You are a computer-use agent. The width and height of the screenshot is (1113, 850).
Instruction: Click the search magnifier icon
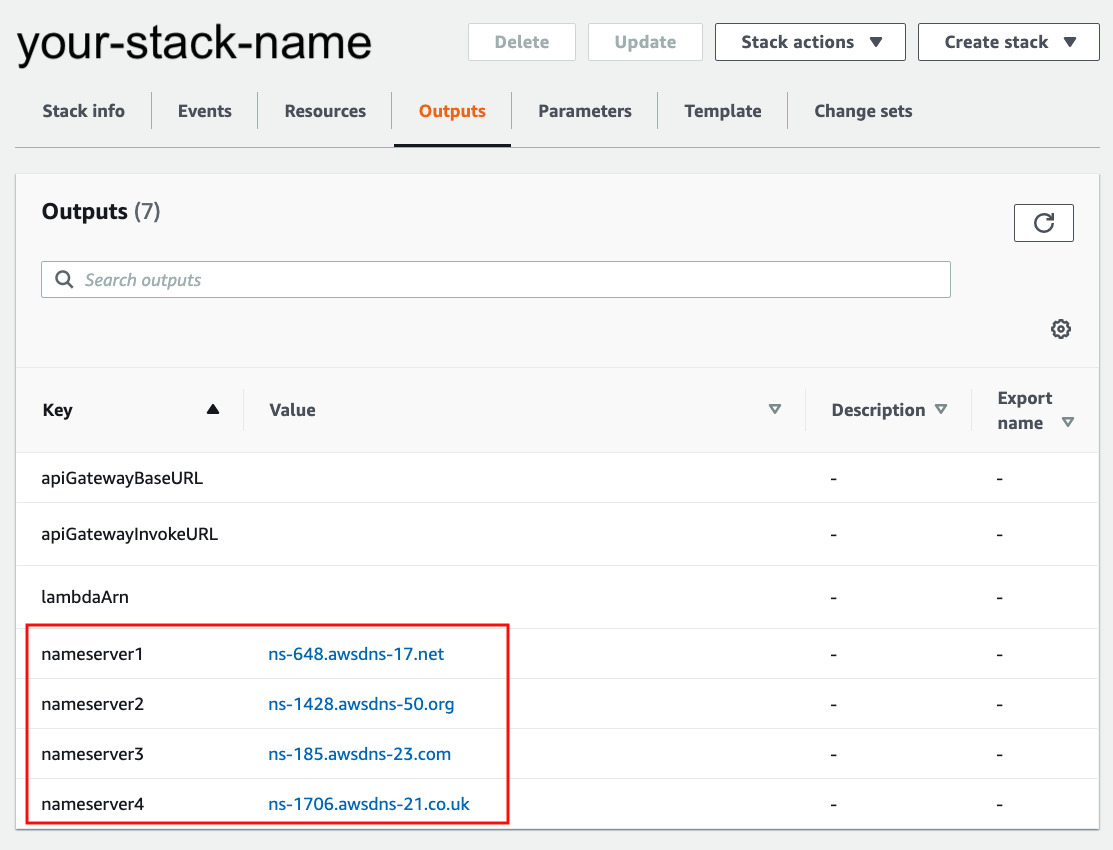click(x=63, y=279)
